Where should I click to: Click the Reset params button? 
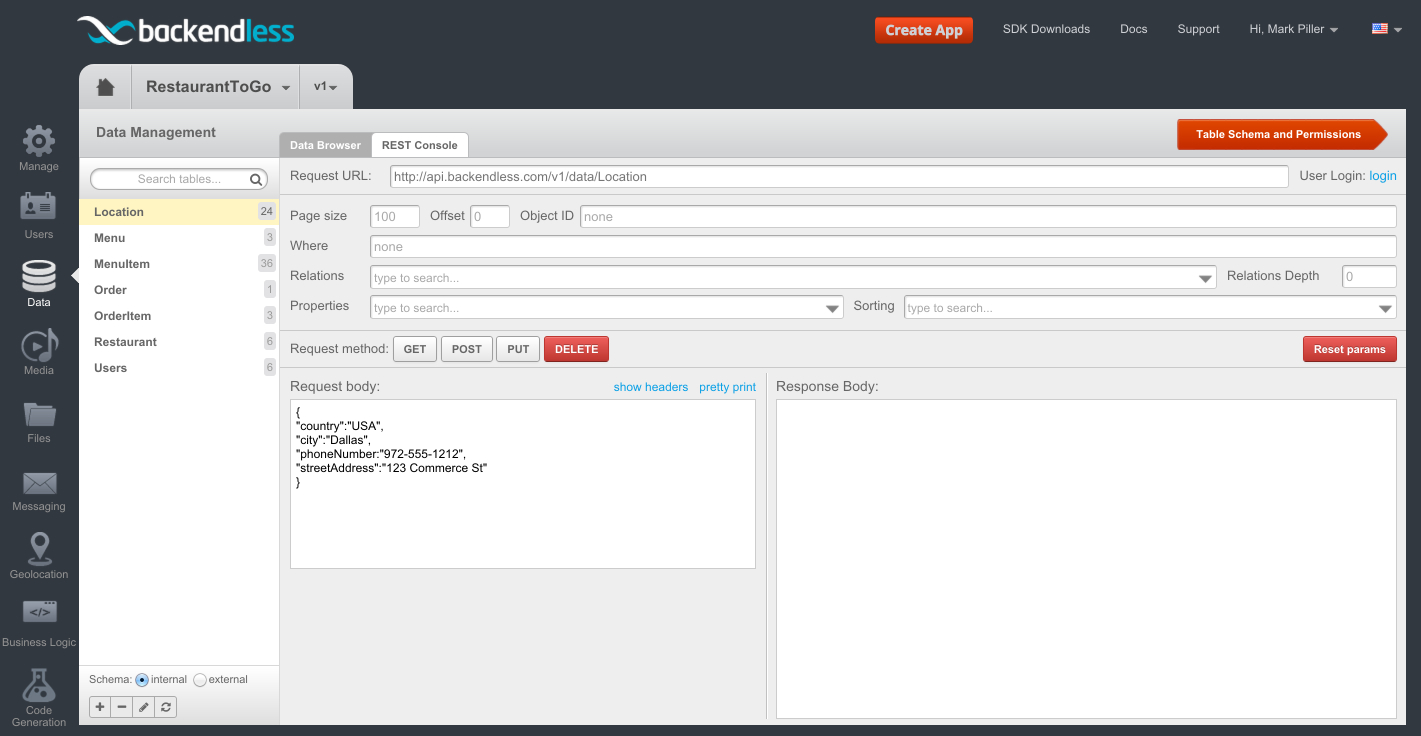(1350, 349)
